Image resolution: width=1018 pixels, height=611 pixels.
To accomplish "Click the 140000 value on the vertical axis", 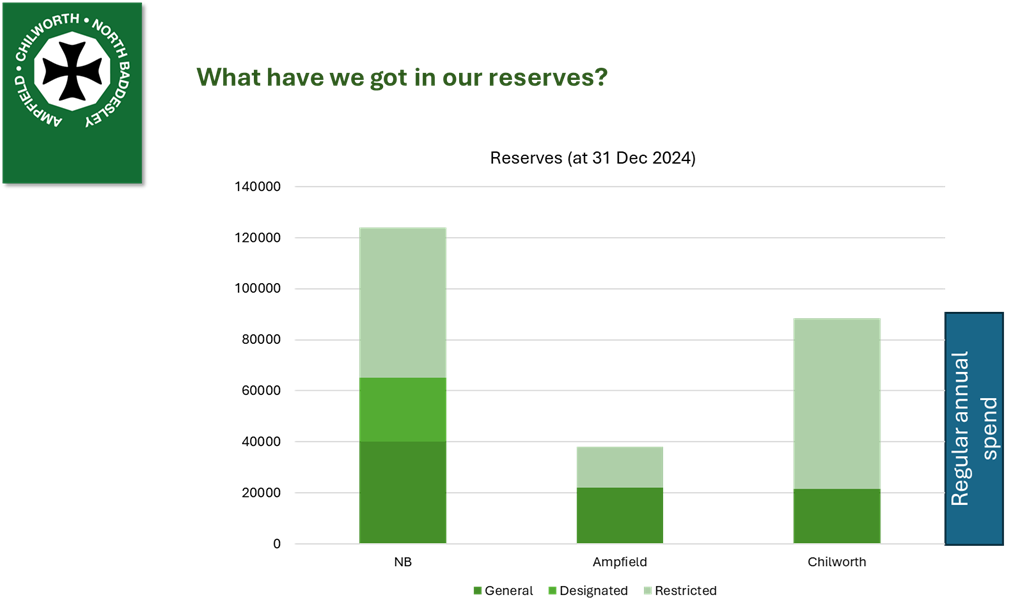I will tap(259, 187).
